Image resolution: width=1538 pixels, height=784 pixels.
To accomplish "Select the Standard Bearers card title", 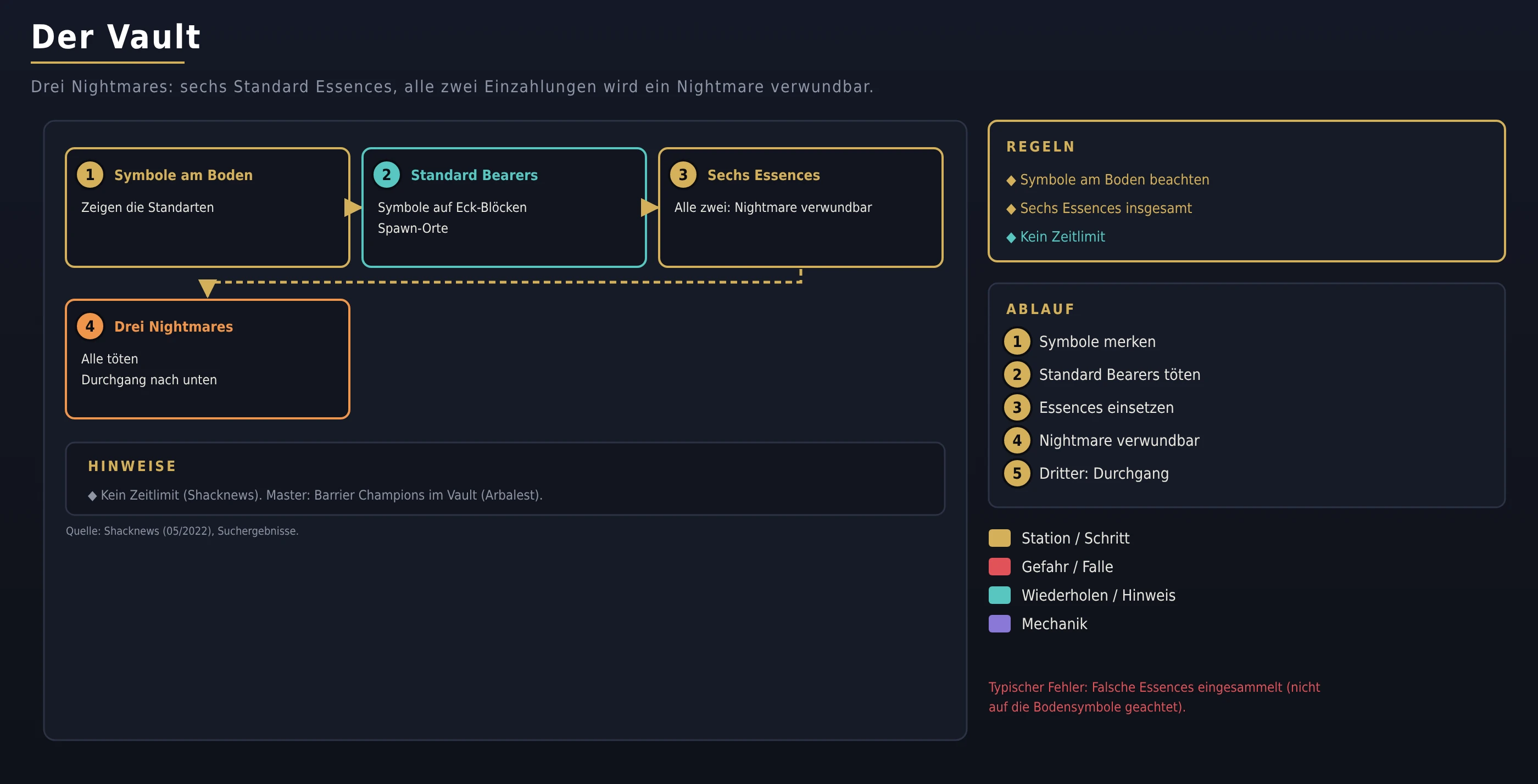I will pyautogui.click(x=474, y=175).
